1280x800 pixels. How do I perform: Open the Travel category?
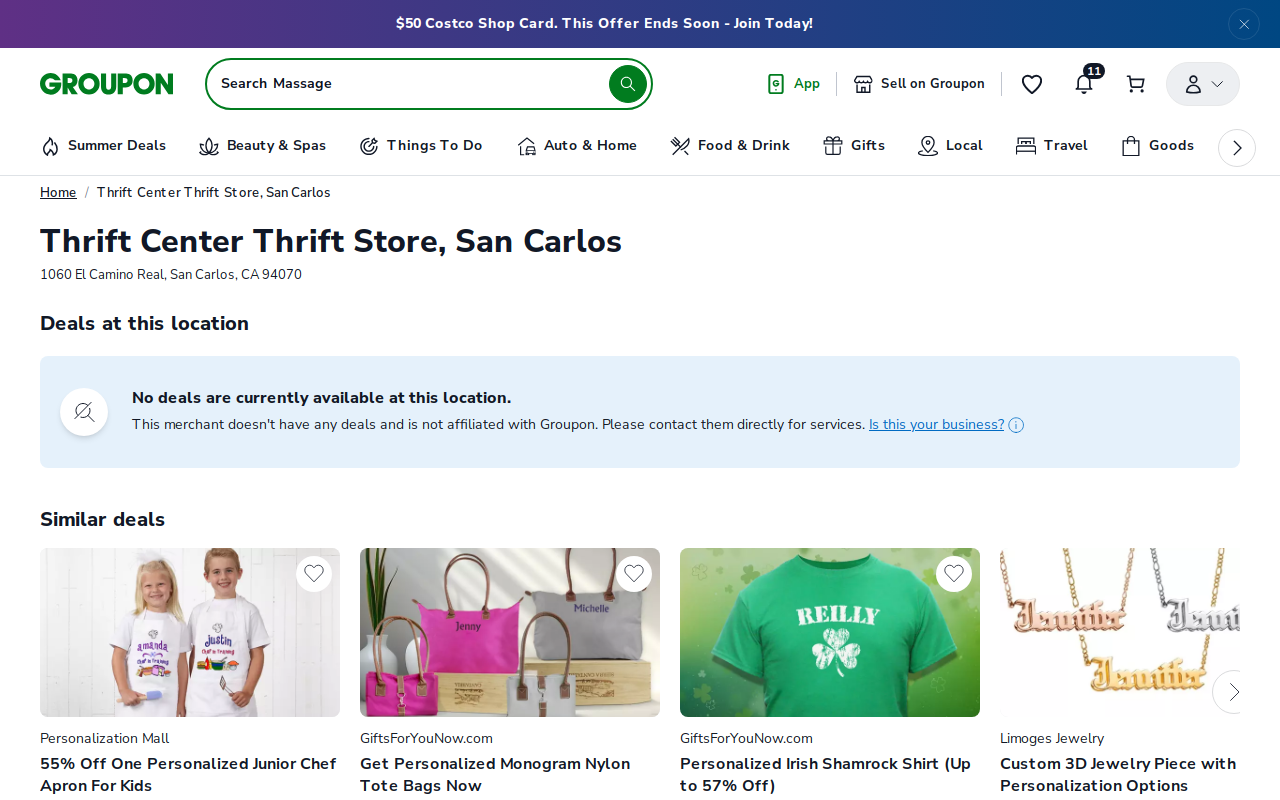coord(1051,146)
